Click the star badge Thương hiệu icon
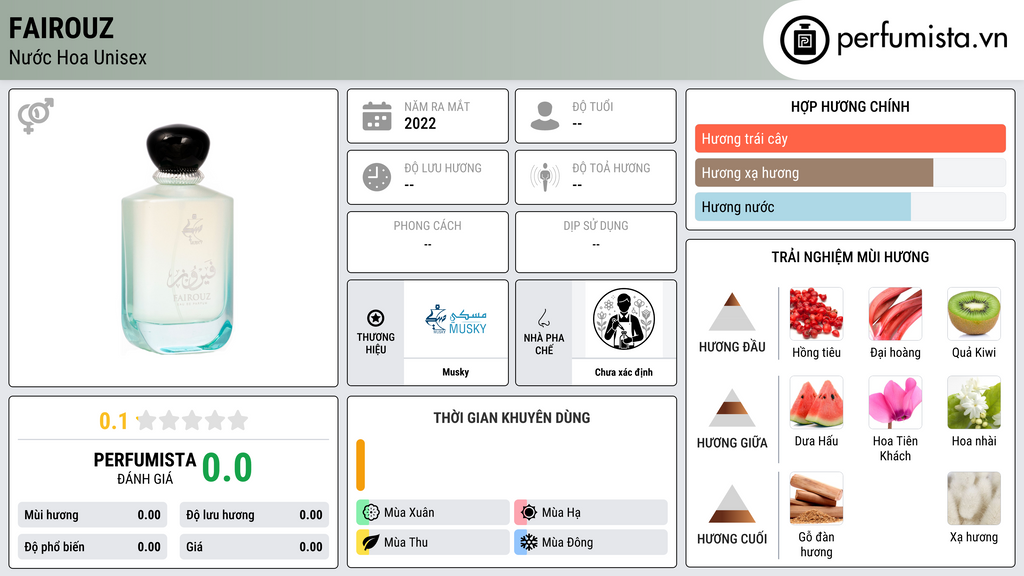The width and height of the screenshot is (1024, 576). click(376, 318)
